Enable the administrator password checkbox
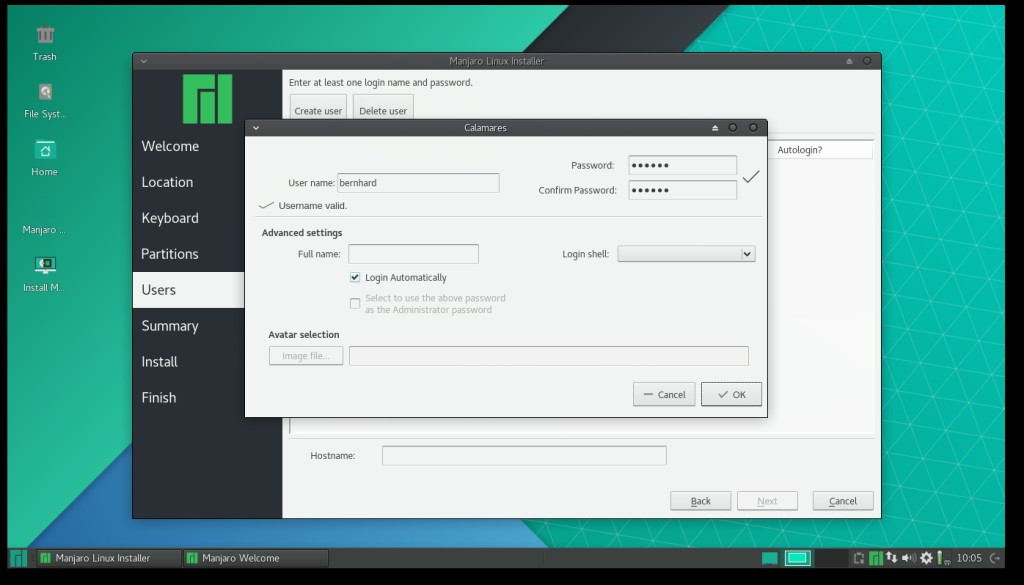This screenshot has height=585, width=1024. pyautogui.click(x=355, y=304)
